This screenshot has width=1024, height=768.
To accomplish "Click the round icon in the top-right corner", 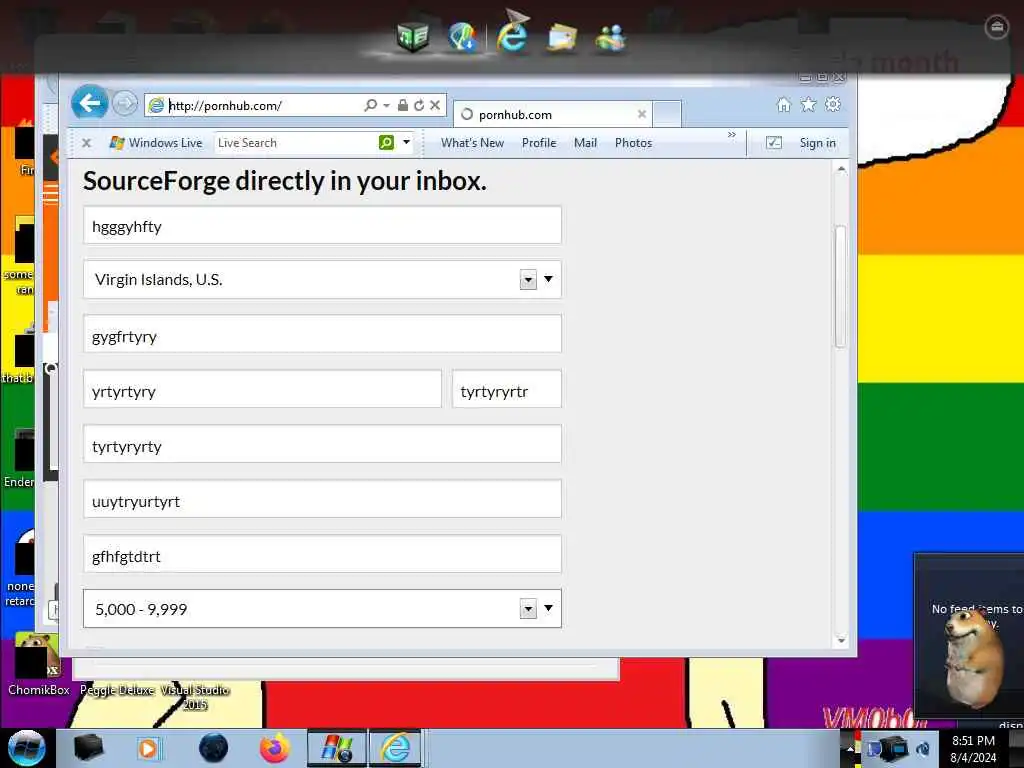I will coord(997,27).
